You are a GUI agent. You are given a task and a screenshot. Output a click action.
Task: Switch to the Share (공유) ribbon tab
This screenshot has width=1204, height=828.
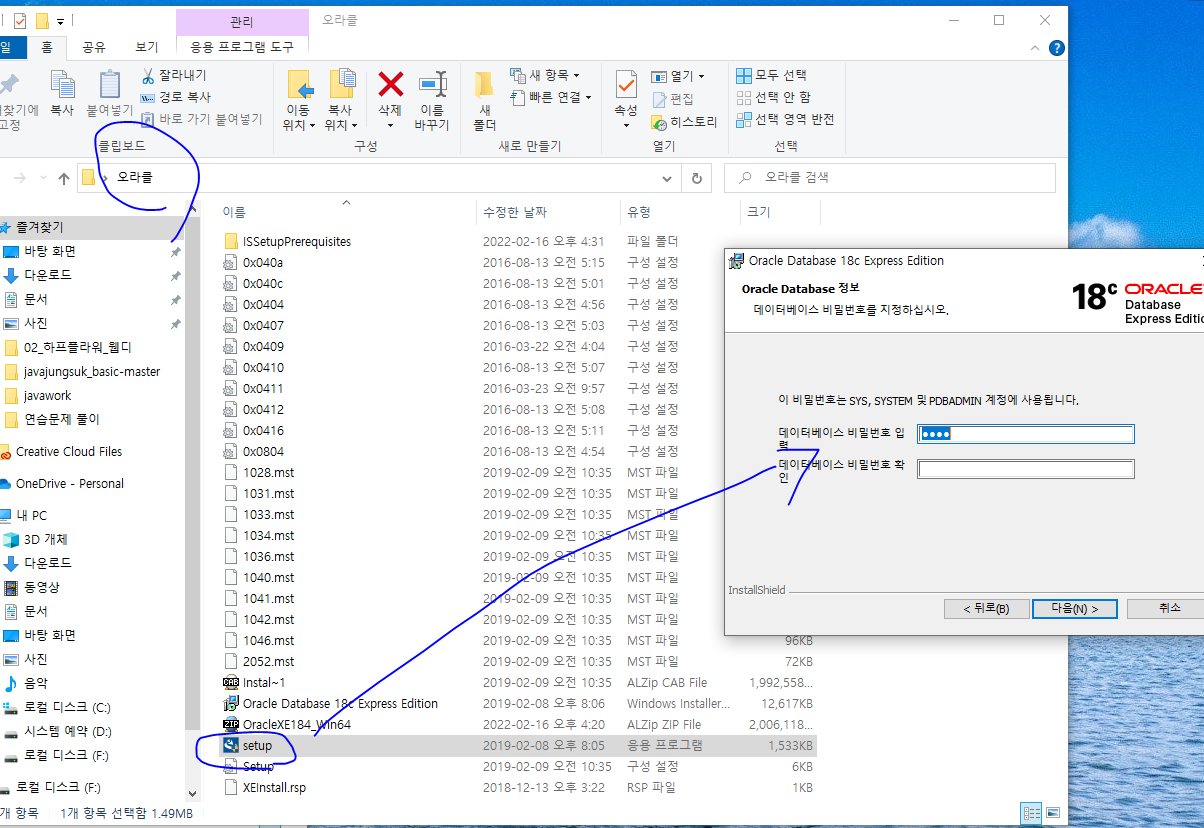(x=94, y=47)
